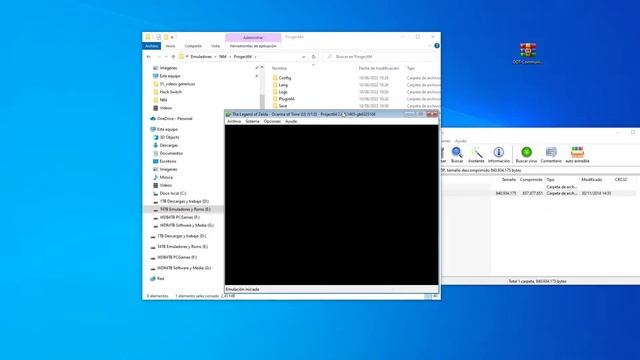Open Explorer's blue help question mark
The image size is (640, 360).
(x=437, y=46)
